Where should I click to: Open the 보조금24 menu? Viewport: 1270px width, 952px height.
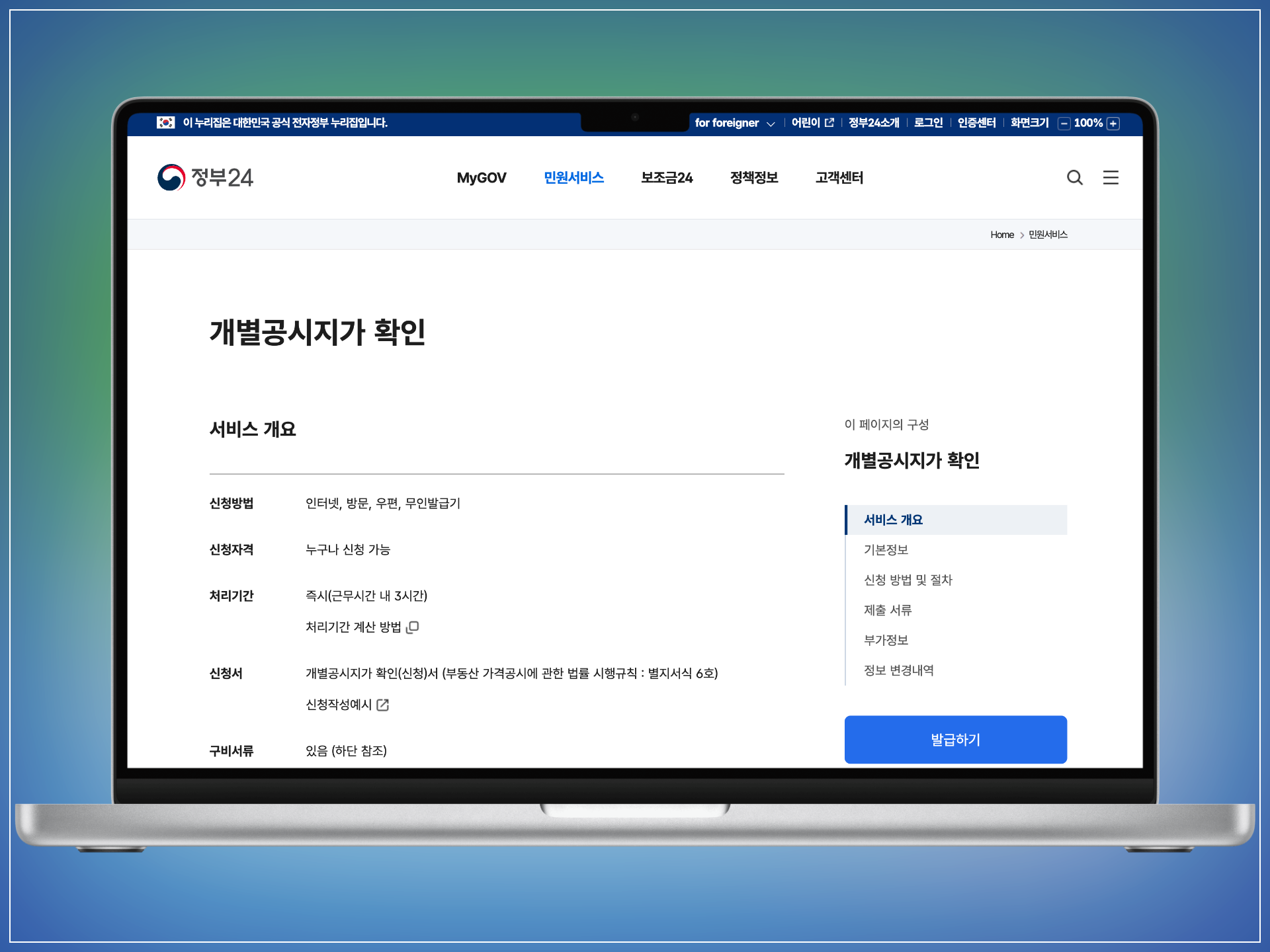click(x=666, y=178)
